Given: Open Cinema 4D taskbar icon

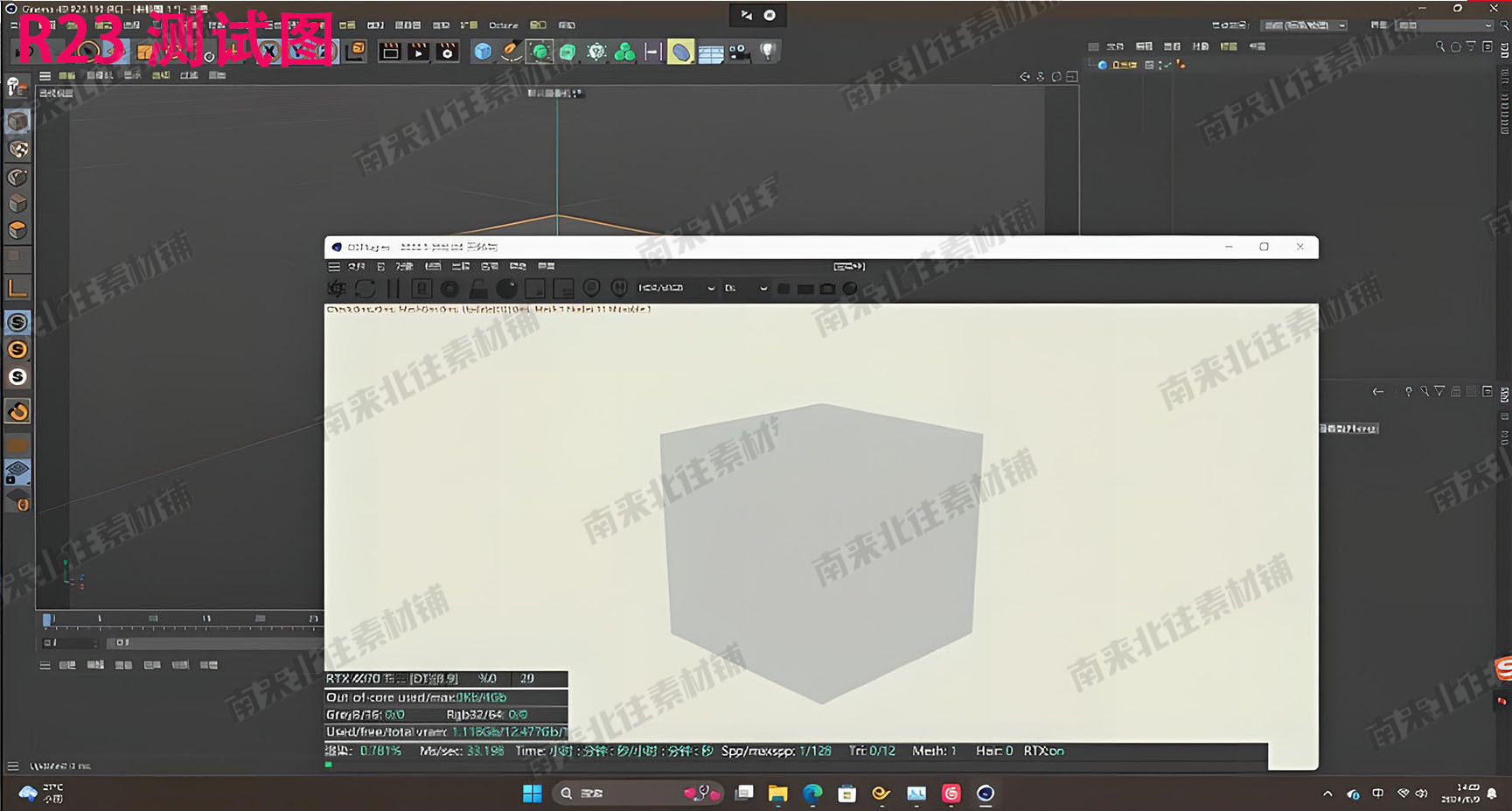Looking at the screenshot, I should click(986, 794).
